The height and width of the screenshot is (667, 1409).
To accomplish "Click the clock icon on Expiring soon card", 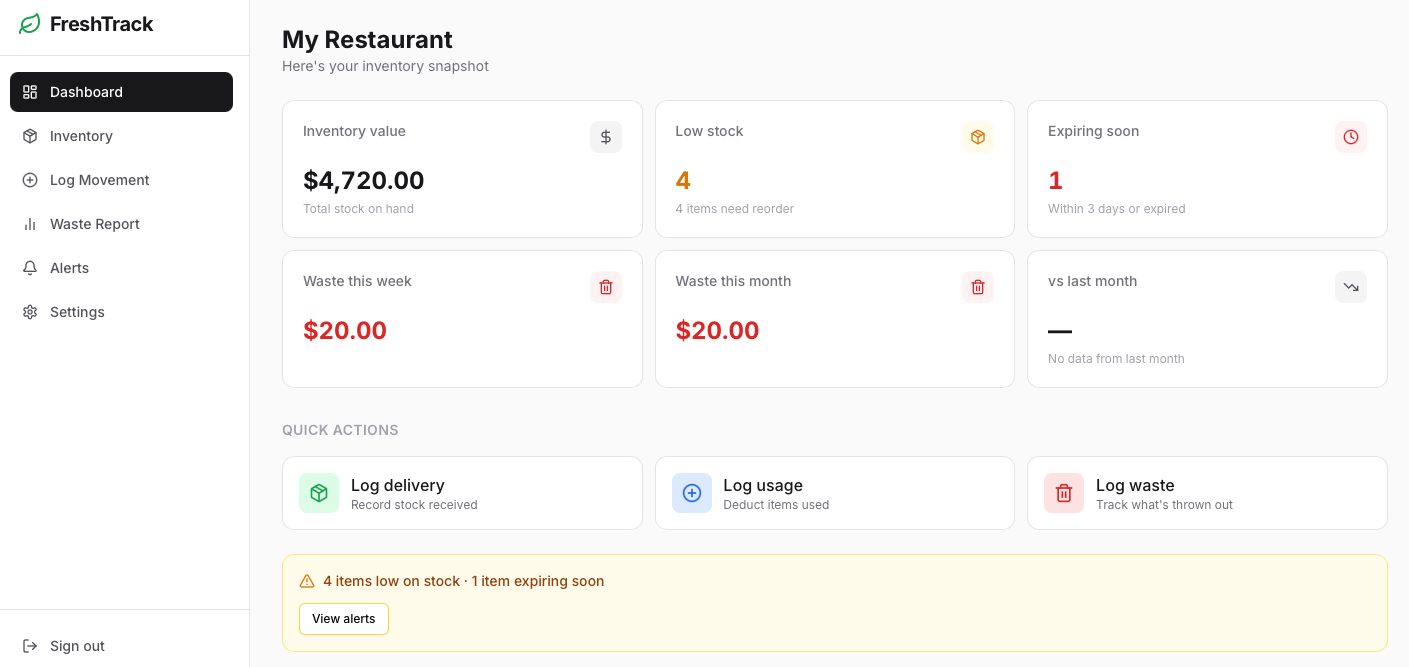I will click(x=1351, y=137).
